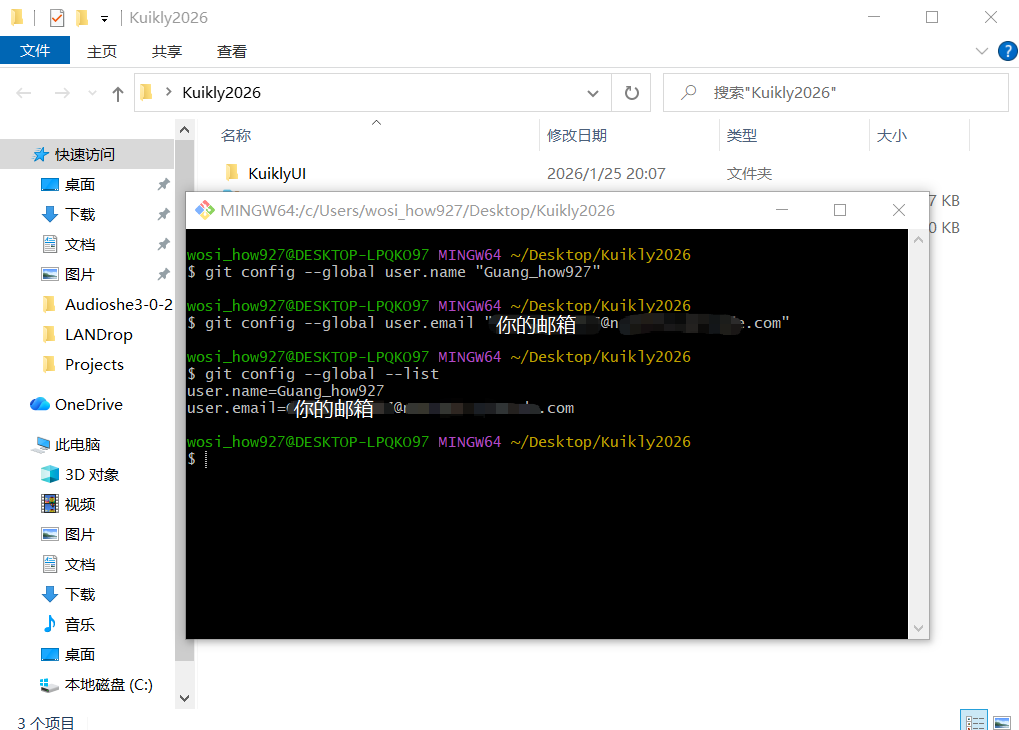Open the 文件 ribbon tab
Viewport: 1019px width, 730px height.
tap(35, 51)
